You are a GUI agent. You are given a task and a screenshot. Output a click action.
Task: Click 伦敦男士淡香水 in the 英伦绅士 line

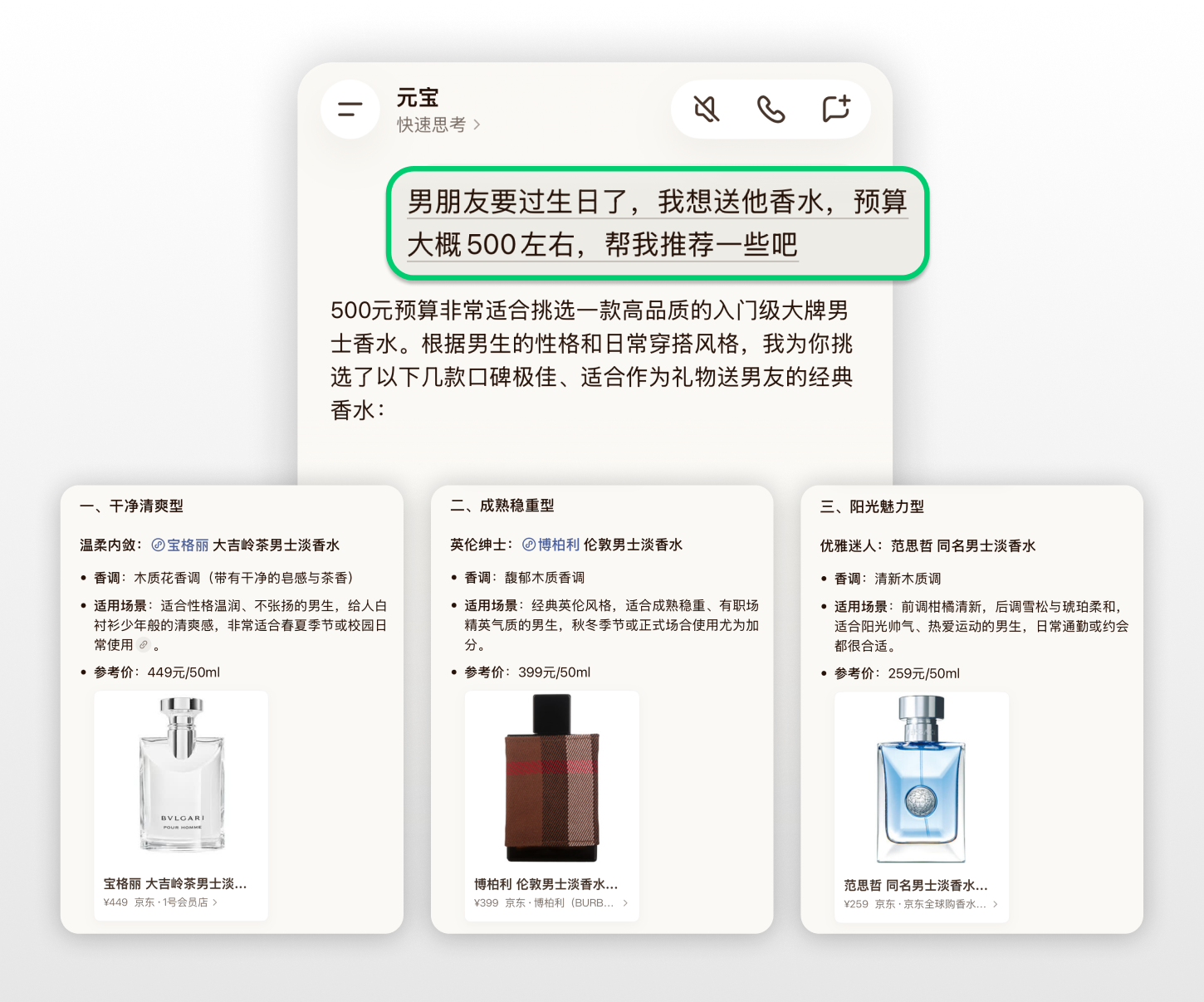633,545
